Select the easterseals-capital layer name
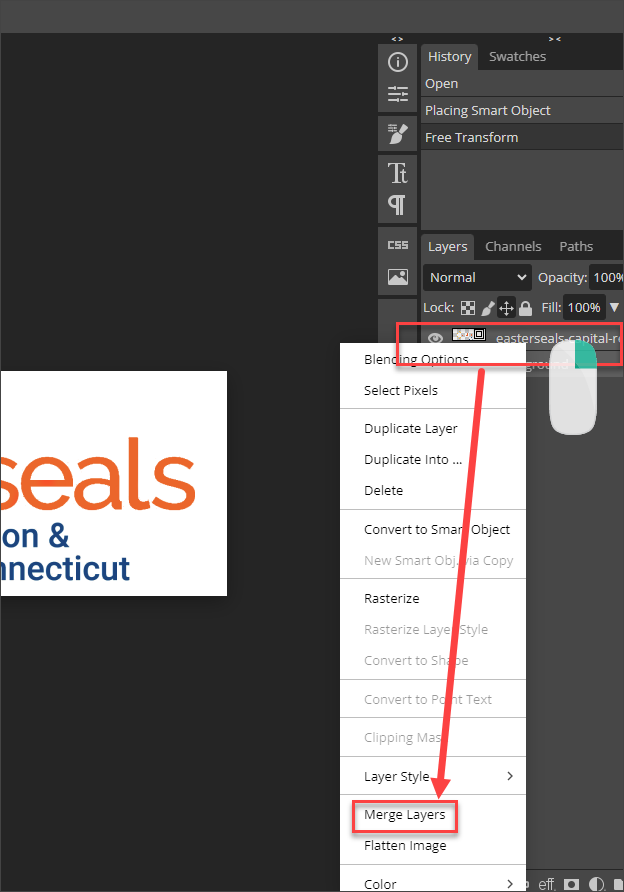Screen dimensions: 624x892 (x=559, y=338)
